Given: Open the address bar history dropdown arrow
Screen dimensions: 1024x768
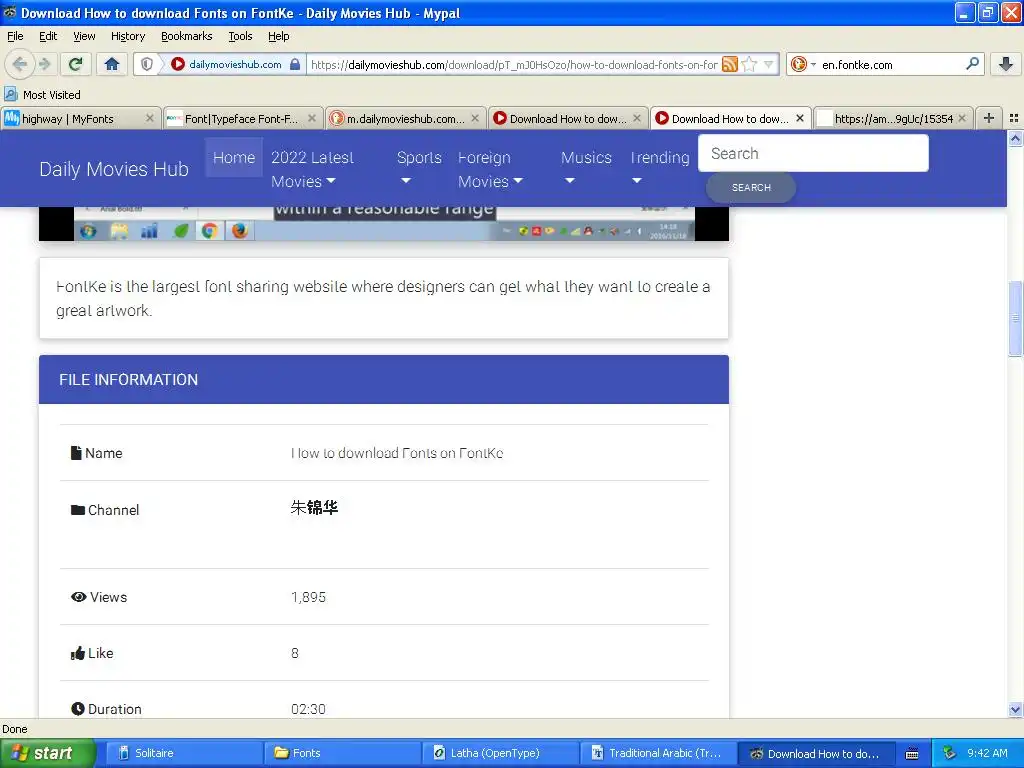Looking at the screenshot, I should (x=769, y=64).
